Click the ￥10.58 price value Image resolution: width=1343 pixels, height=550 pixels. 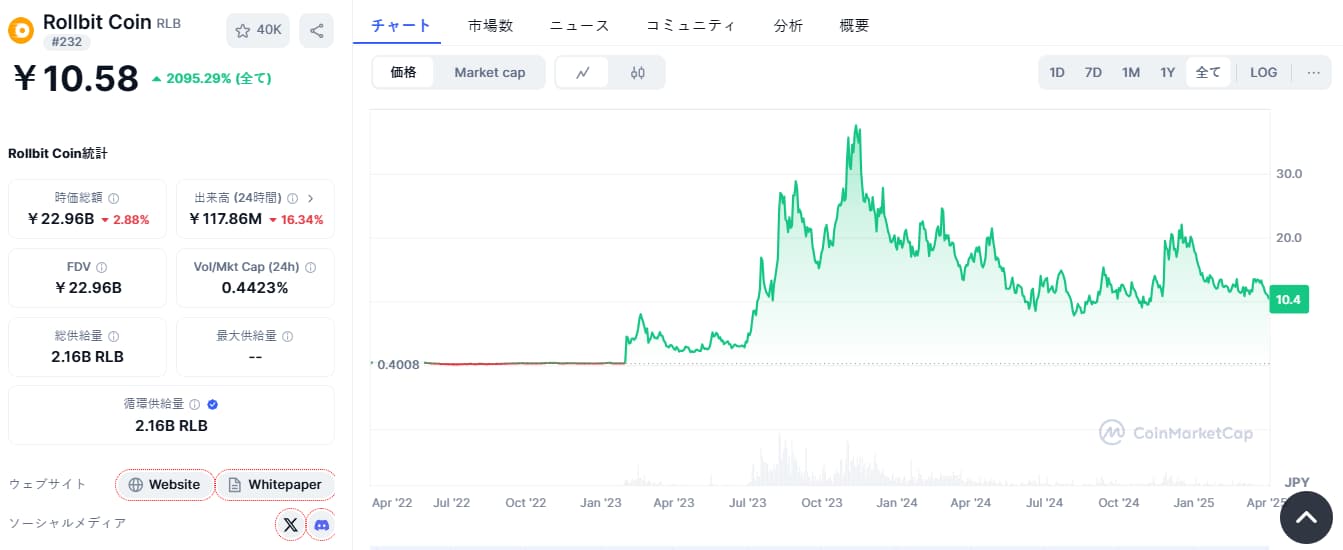pos(75,78)
